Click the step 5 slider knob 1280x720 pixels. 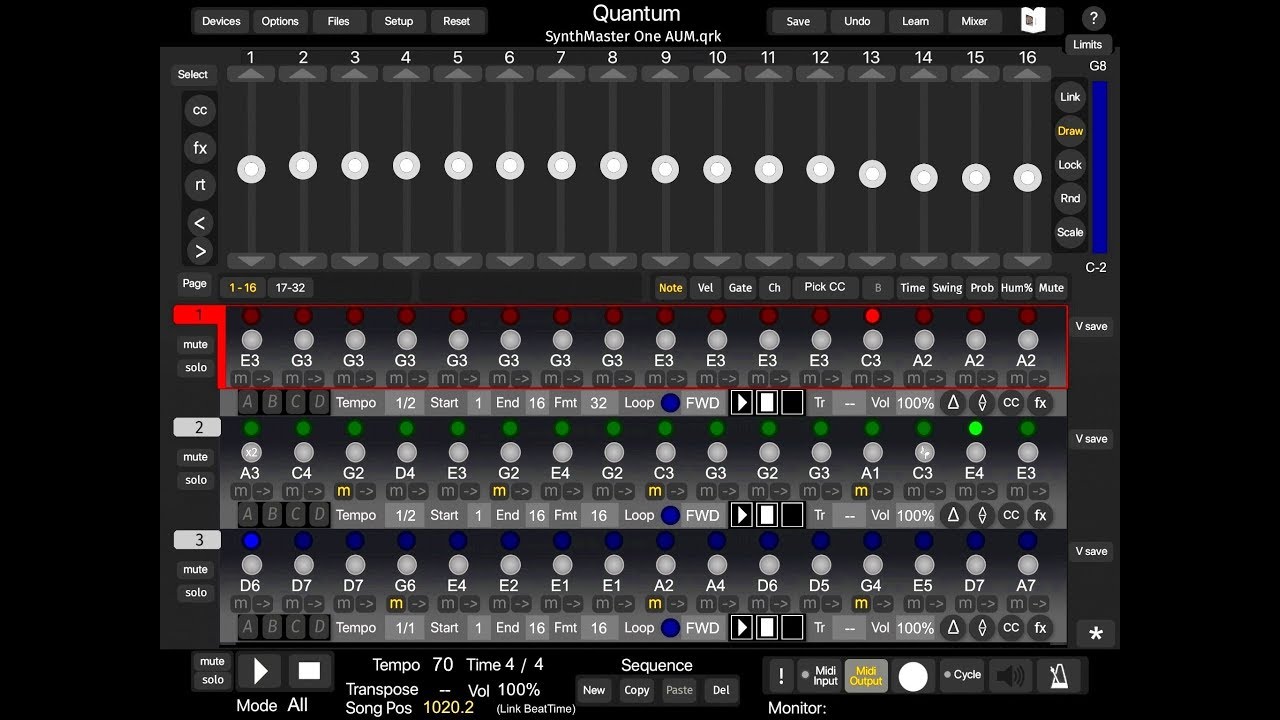coord(458,165)
